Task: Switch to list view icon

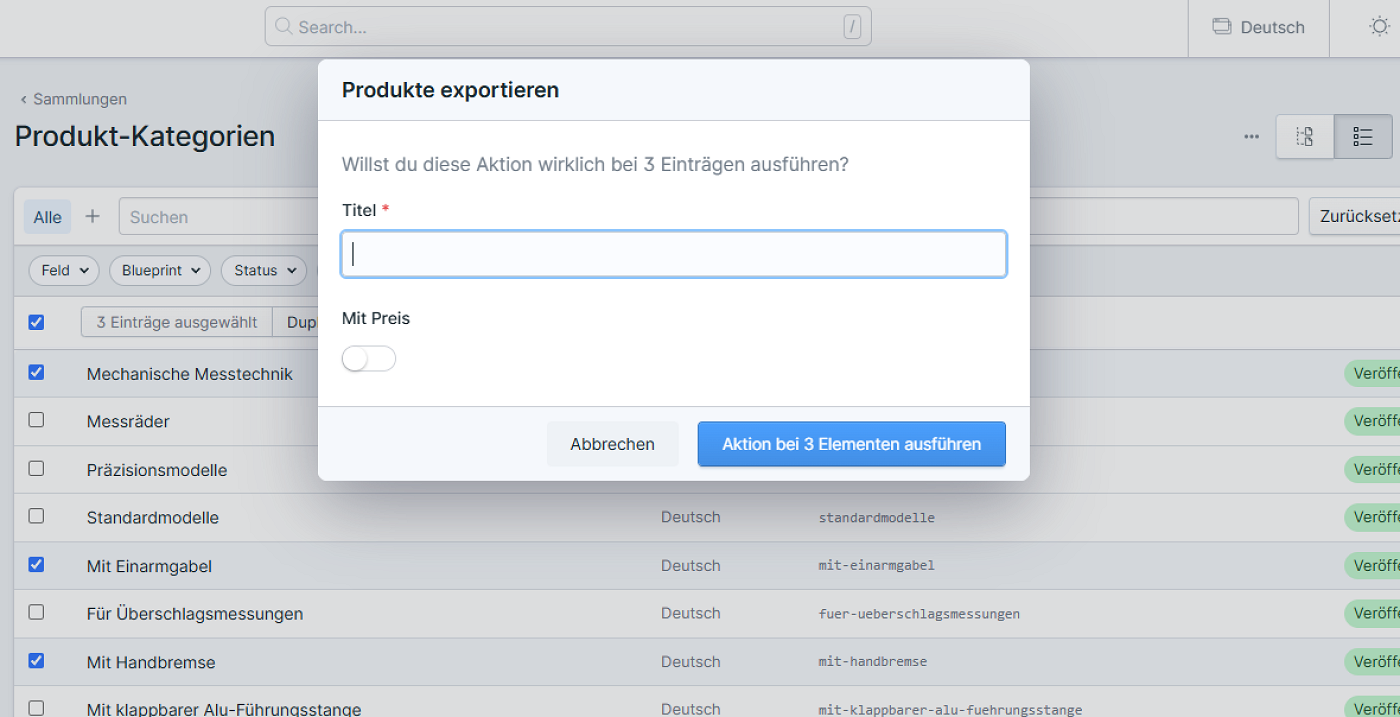Action: 1363,137
